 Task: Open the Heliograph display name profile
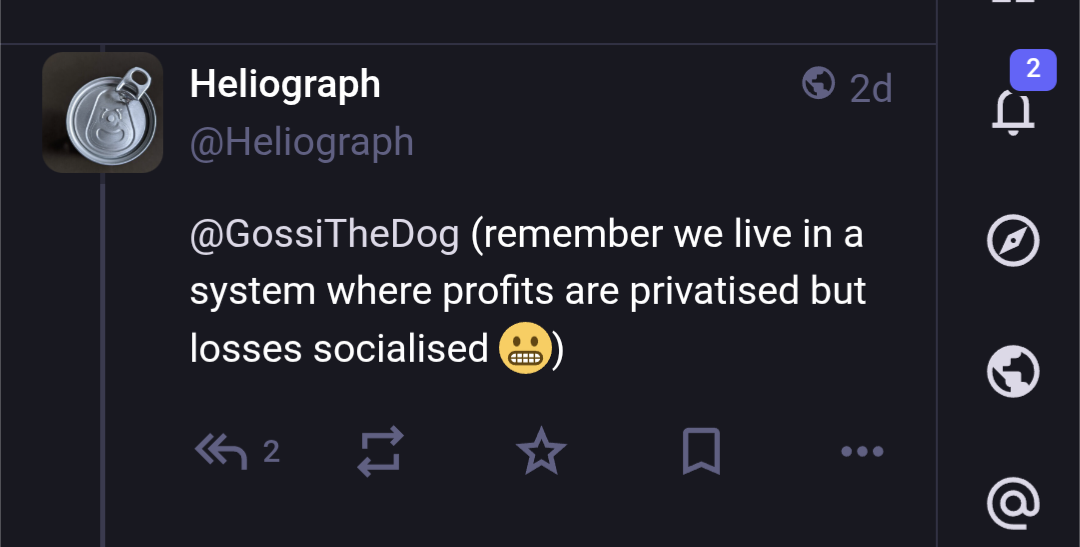tap(285, 85)
